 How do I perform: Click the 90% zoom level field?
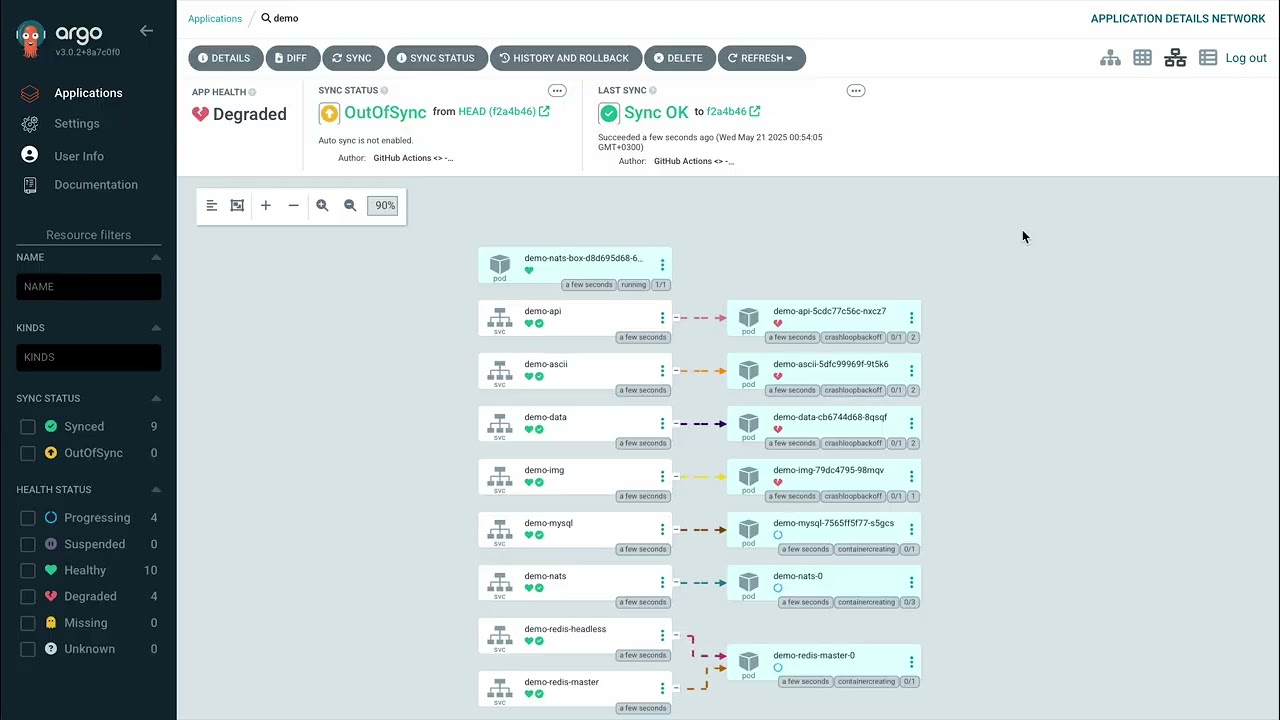pos(383,205)
